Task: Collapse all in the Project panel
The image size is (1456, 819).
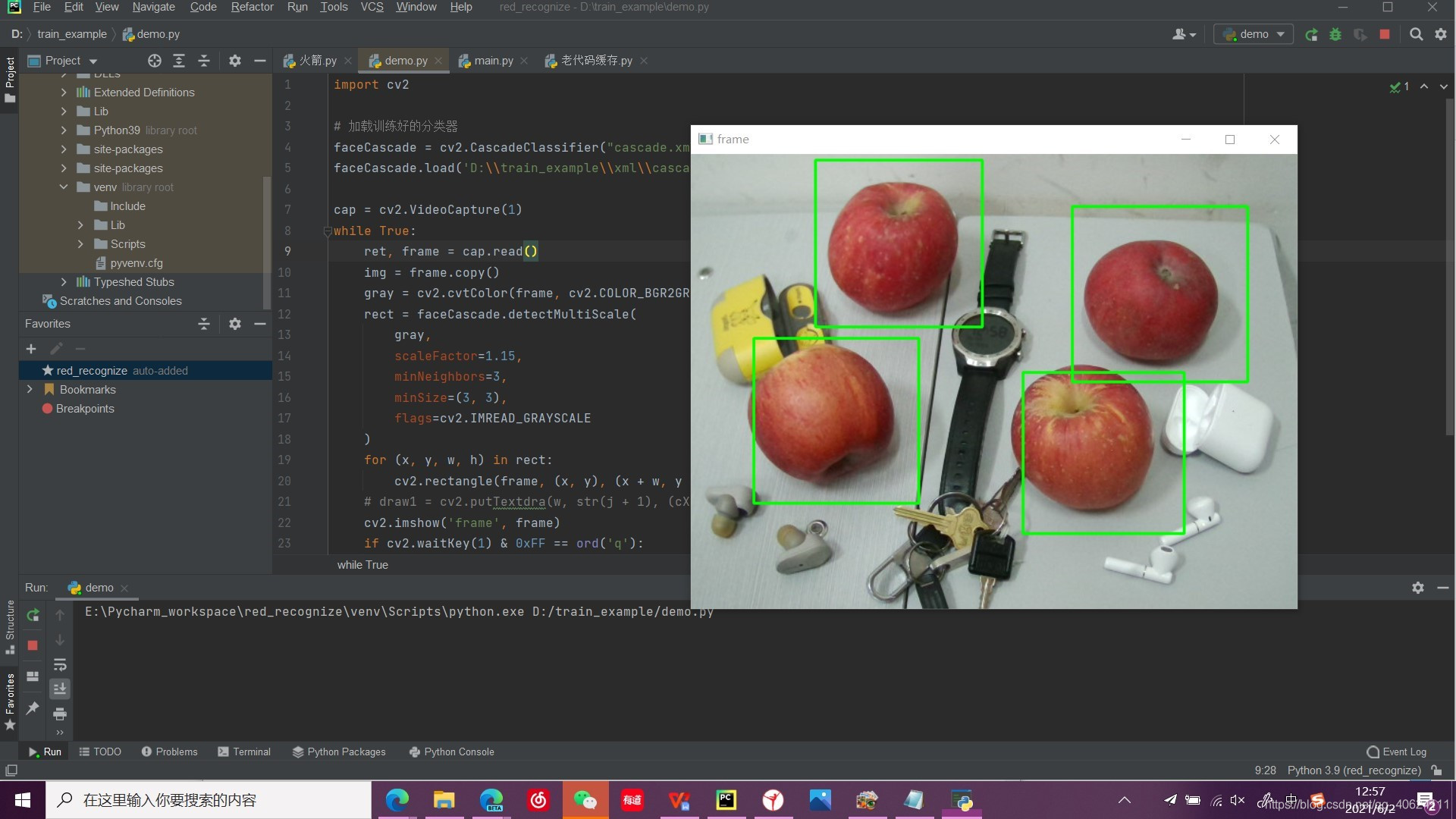Action: coord(204,61)
